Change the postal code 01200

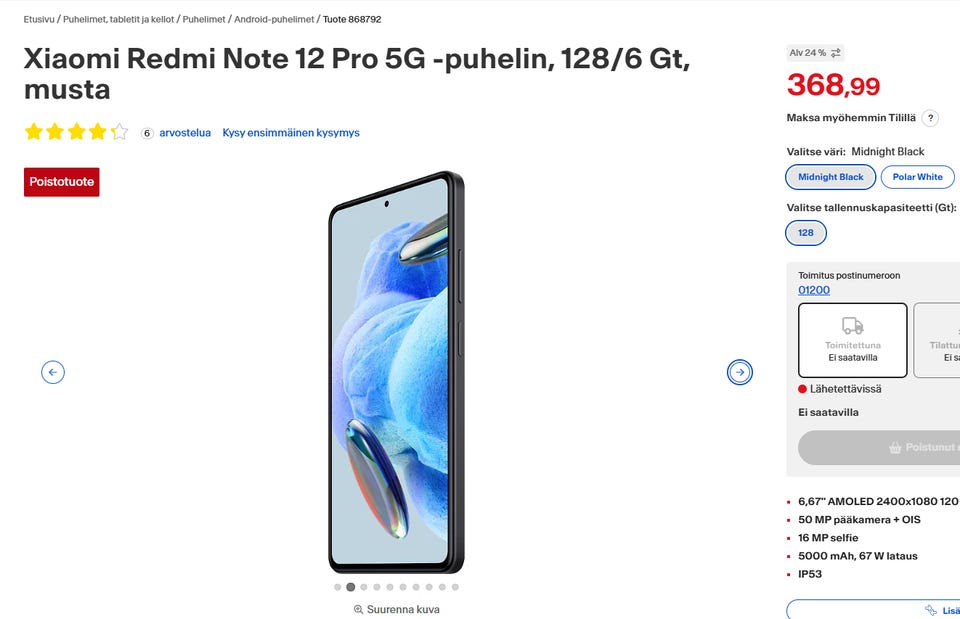(814, 290)
